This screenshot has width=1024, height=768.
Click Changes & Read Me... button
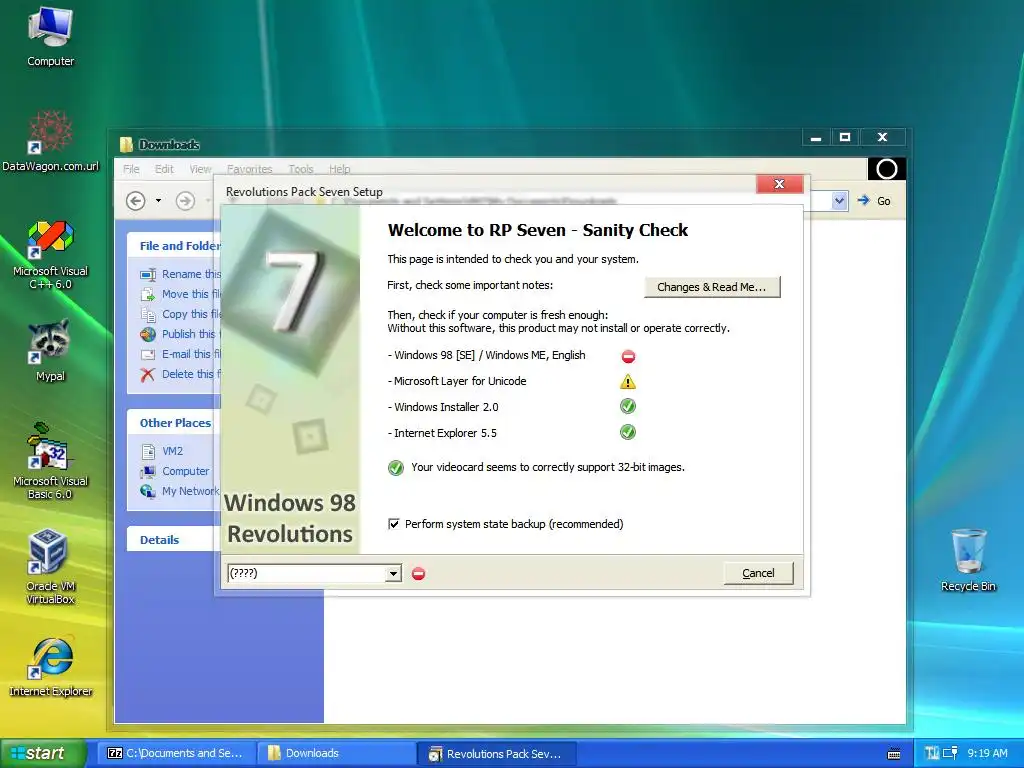[x=712, y=287]
